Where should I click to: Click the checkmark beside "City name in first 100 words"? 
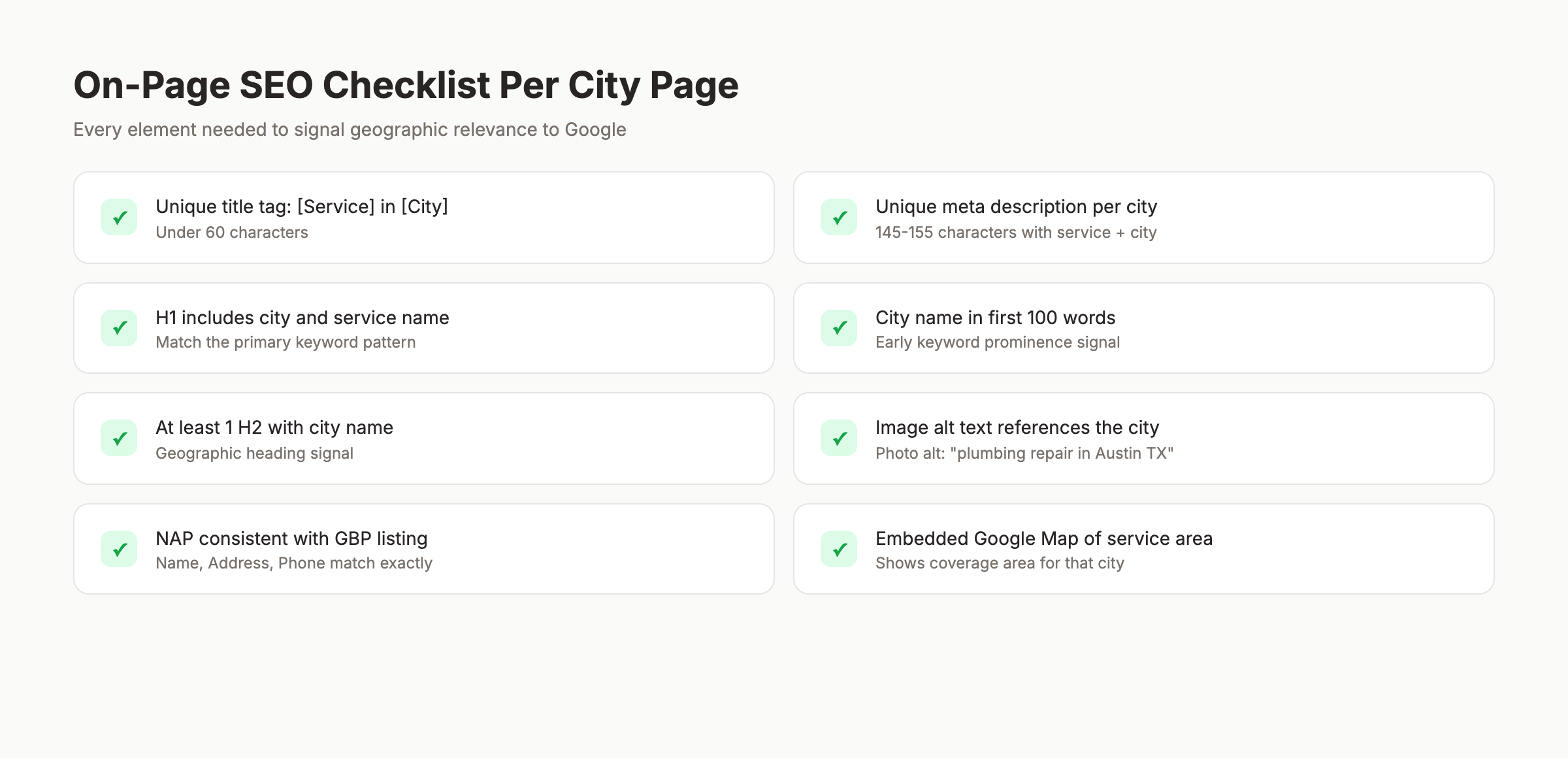(x=839, y=327)
